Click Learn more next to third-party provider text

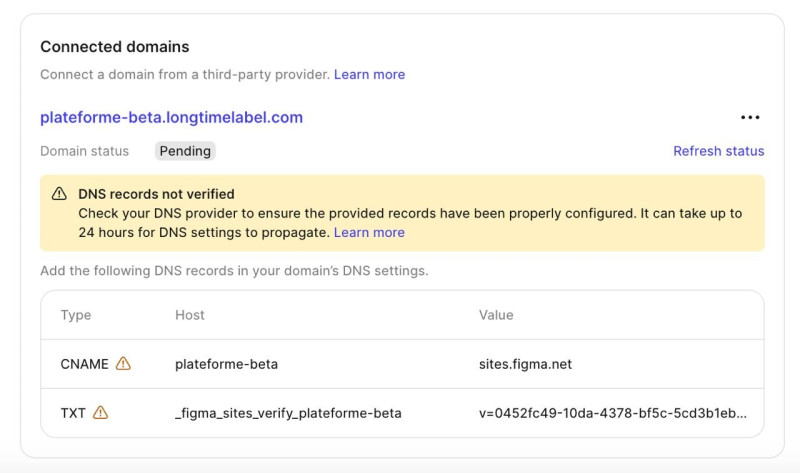click(369, 74)
